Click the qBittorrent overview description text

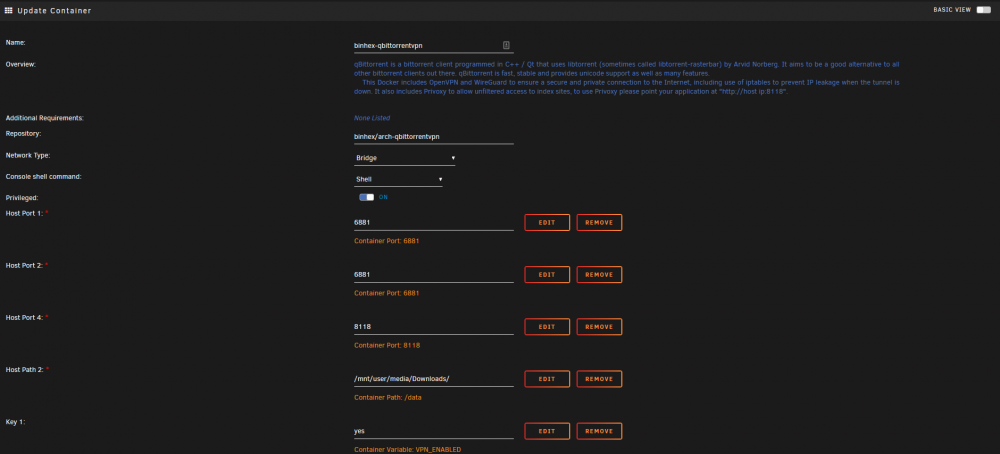(x=627, y=78)
